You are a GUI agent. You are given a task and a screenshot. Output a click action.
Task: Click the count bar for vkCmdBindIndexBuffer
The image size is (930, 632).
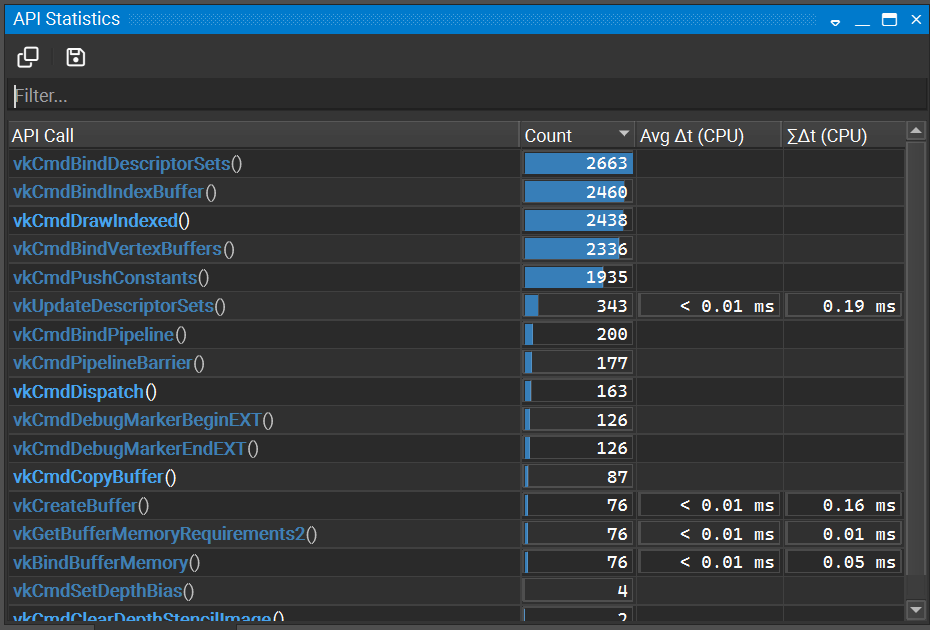coord(577,191)
